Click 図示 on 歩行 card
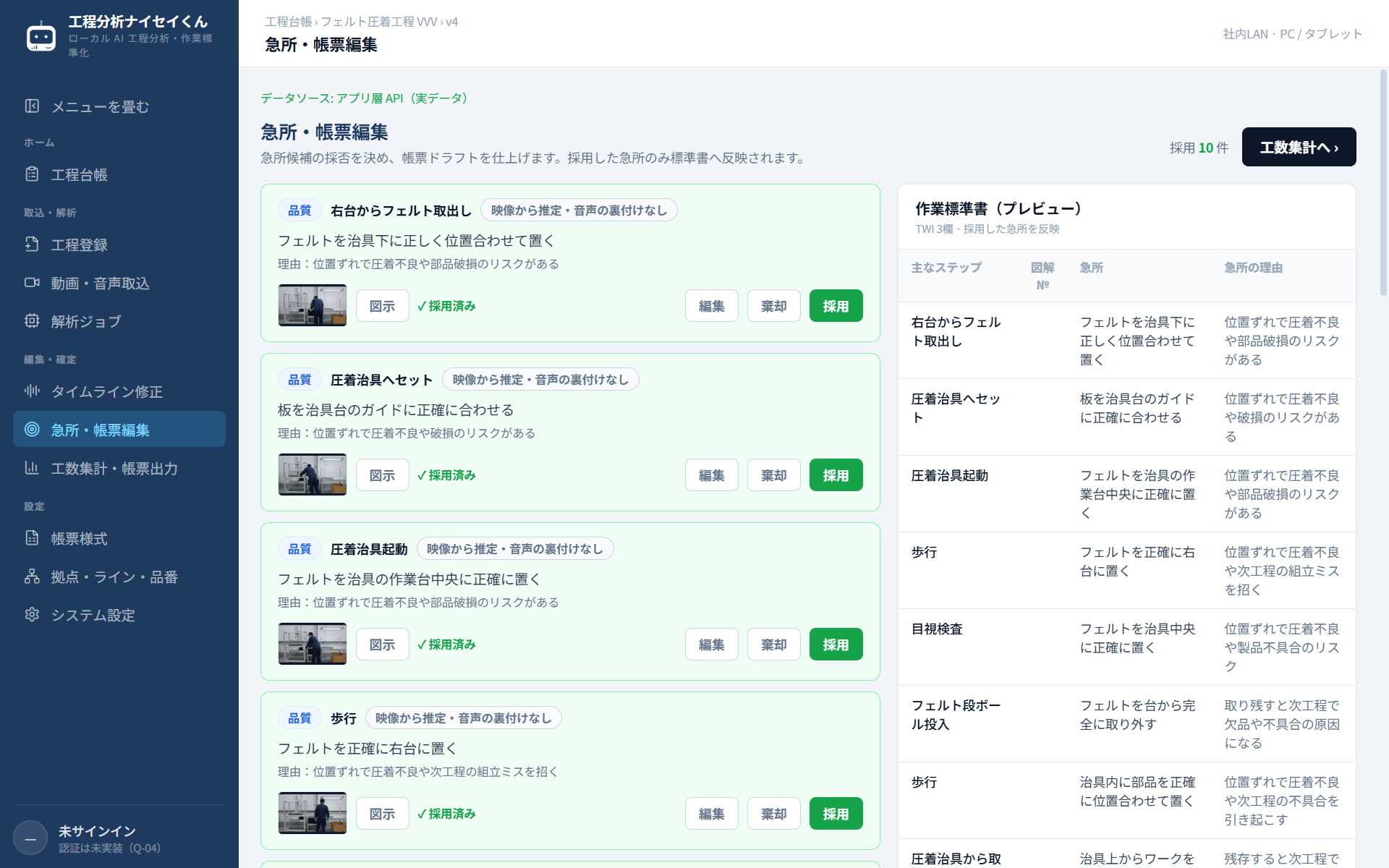Image resolution: width=1389 pixels, height=868 pixels. (382, 814)
